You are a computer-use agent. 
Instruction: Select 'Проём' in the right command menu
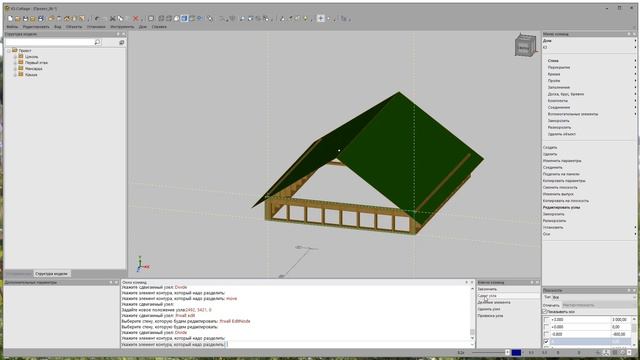point(554,81)
